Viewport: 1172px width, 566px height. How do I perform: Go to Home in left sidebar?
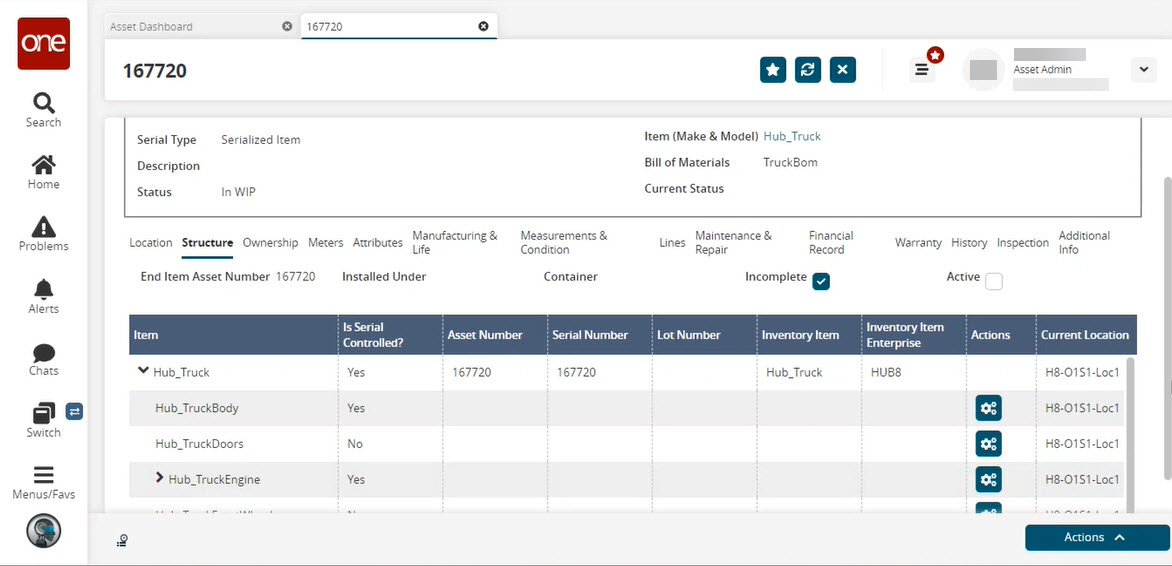point(44,172)
